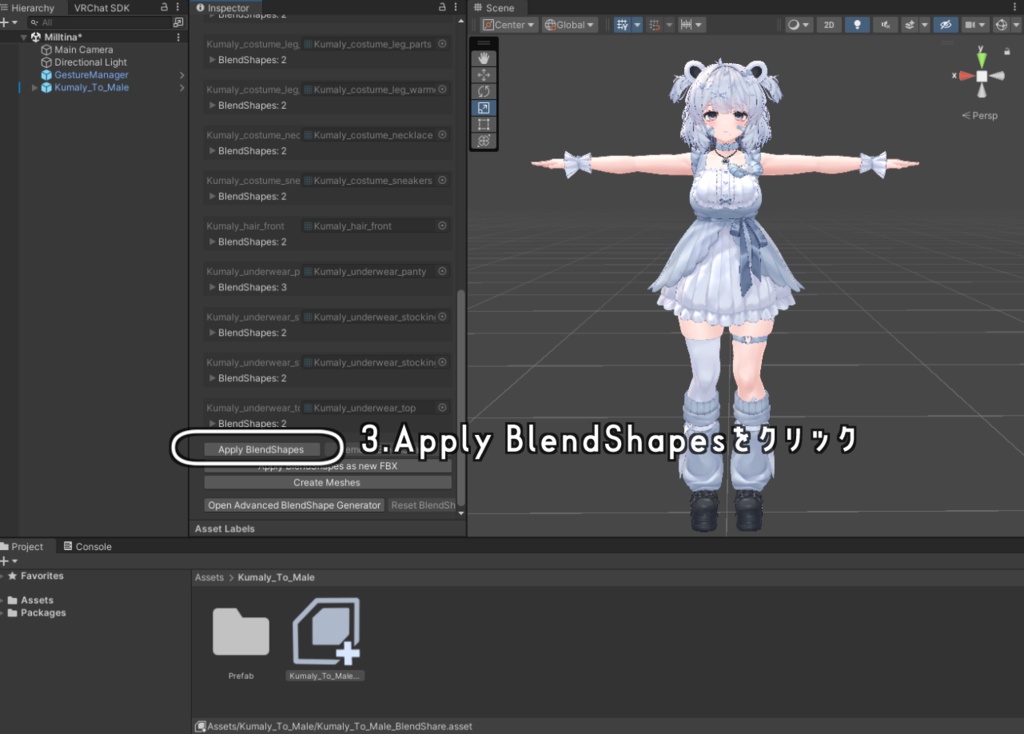Click the Apply BlendShapes button
The height and width of the screenshot is (734, 1024).
pyautogui.click(x=261, y=449)
